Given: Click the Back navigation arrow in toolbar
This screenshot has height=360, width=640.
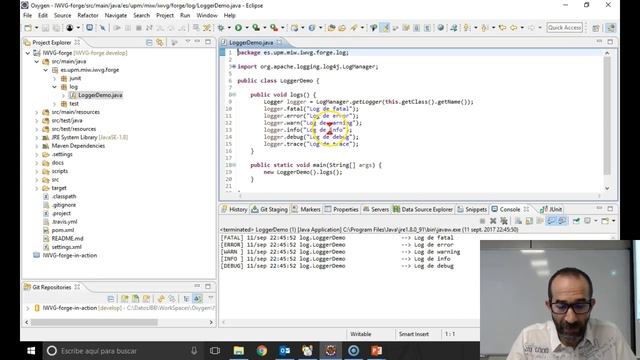Looking at the screenshot, I should click(x=513, y=28).
